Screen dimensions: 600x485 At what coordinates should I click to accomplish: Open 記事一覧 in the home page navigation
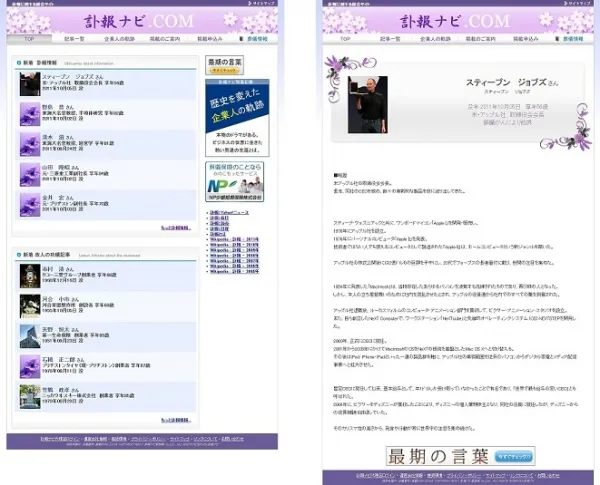click(x=74, y=39)
